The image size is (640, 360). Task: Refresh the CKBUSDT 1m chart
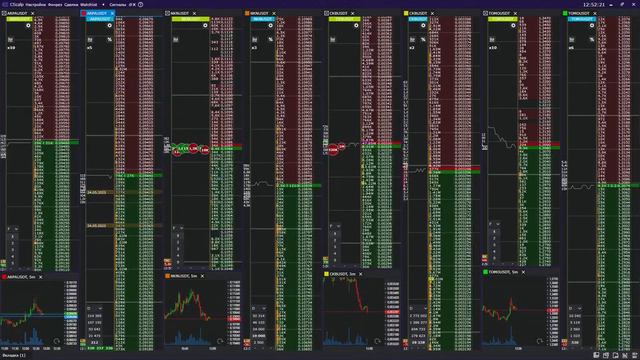377,341
